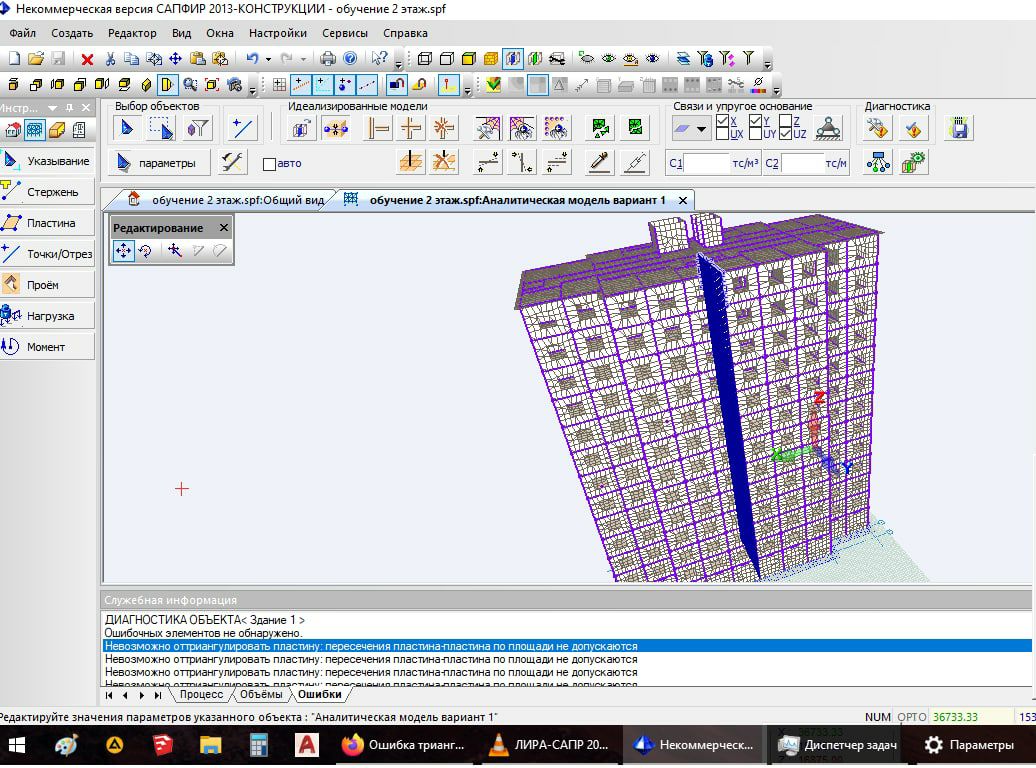Toggle the UZ constraint checkbox

(786, 134)
